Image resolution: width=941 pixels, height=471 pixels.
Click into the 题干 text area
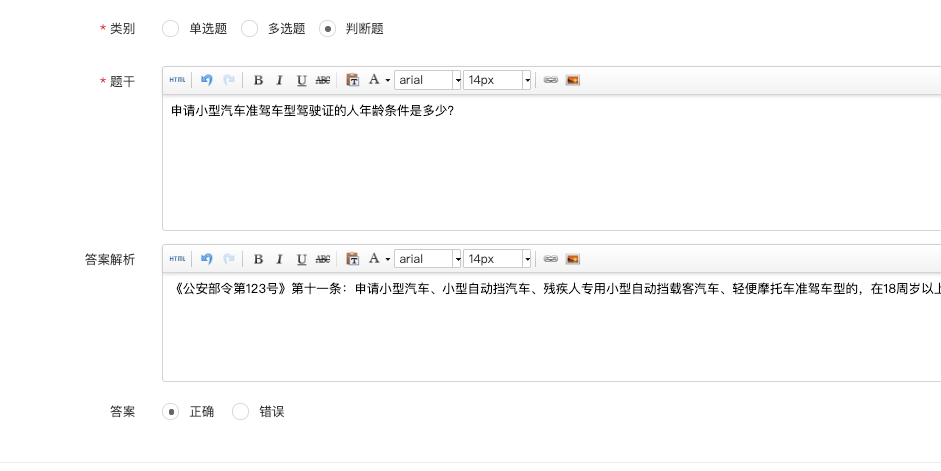tap(552, 162)
